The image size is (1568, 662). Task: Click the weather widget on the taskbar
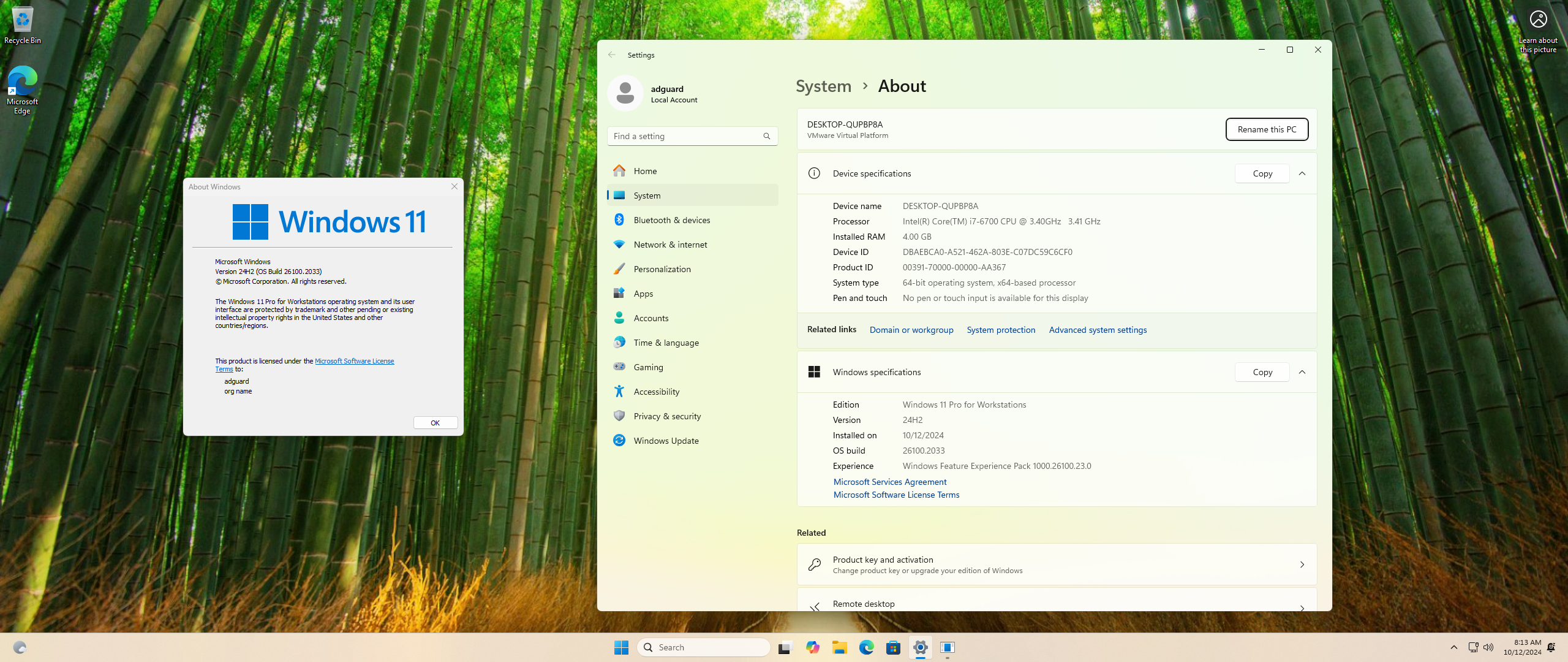click(20, 647)
